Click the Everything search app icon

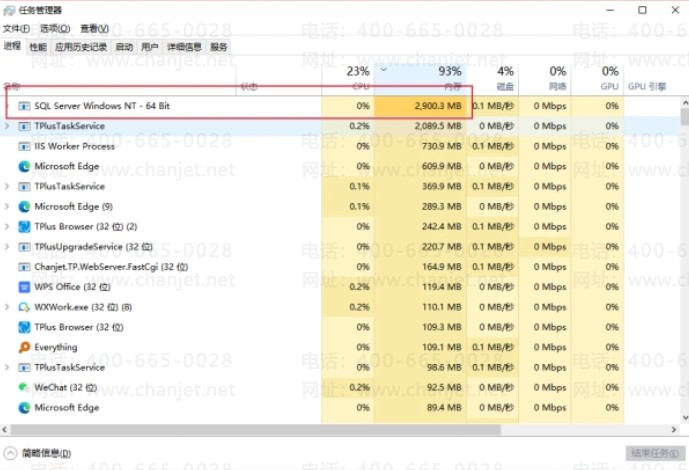[24, 347]
